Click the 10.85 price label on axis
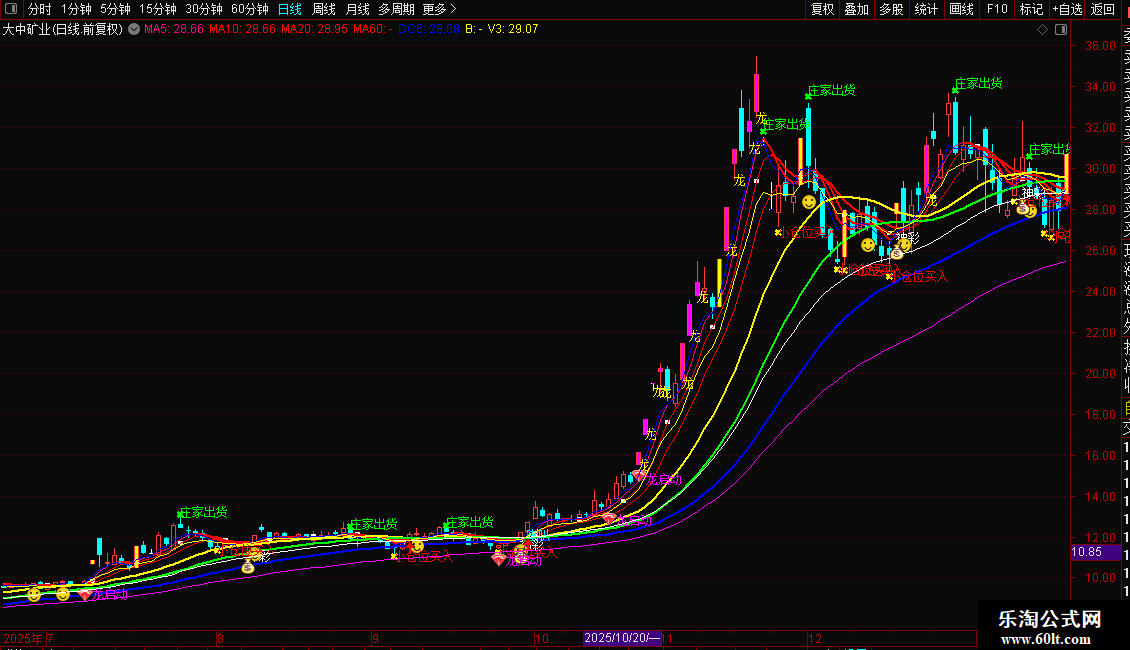 click(x=1086, y=552)
